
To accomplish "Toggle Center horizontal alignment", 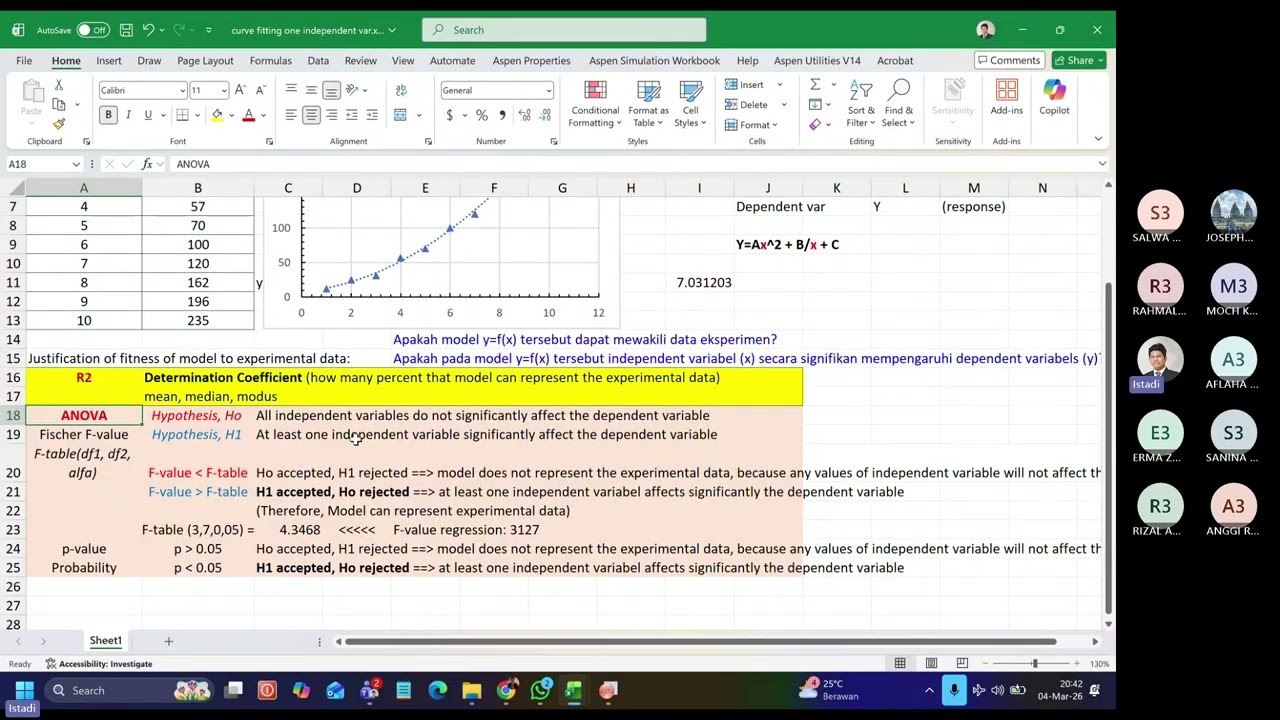I will 311,115.
